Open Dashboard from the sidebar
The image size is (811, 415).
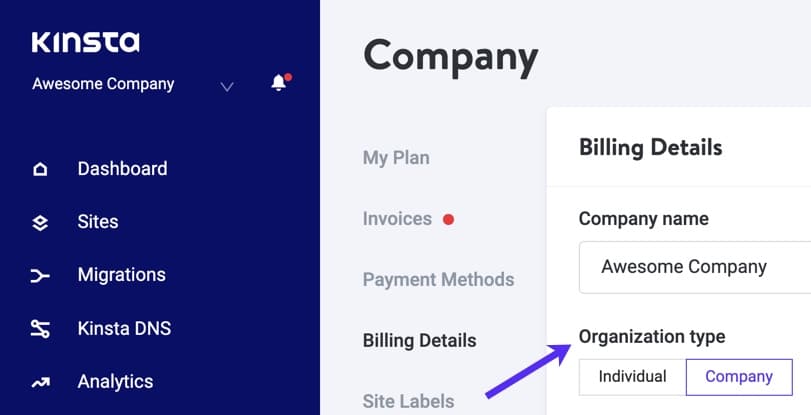click(123, 169)
